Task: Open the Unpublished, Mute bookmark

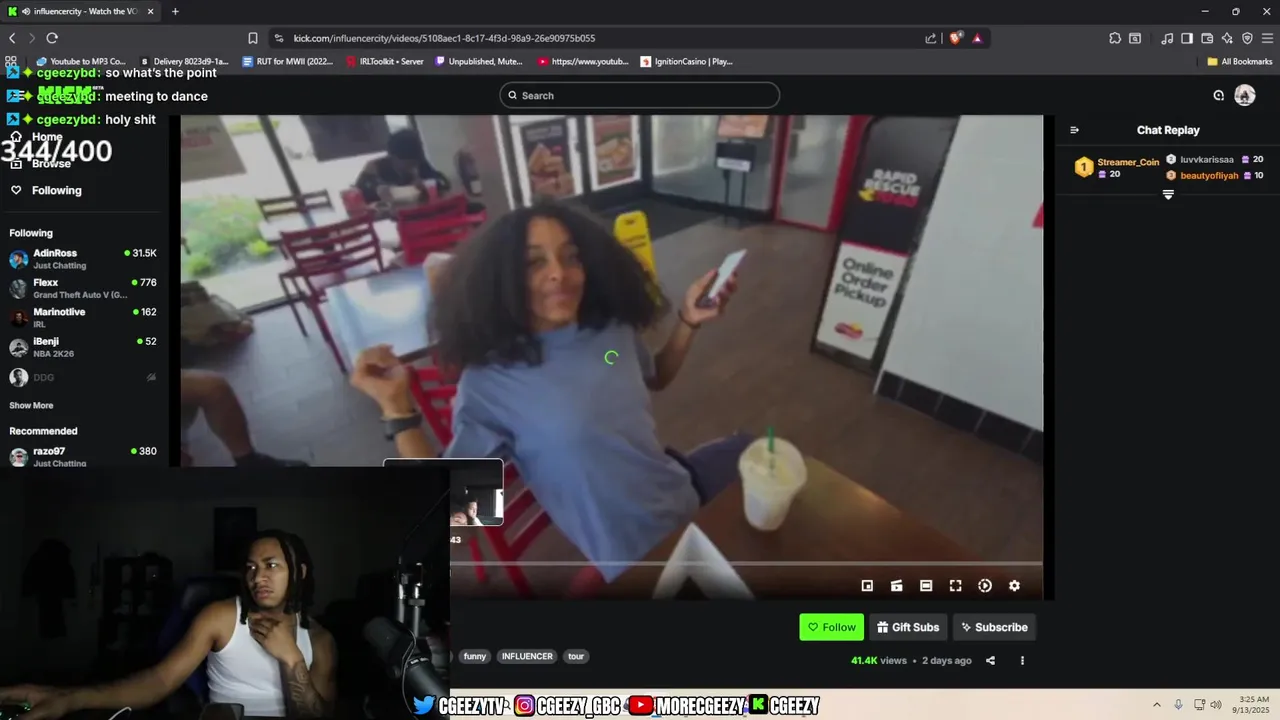Action: [478, 61]
